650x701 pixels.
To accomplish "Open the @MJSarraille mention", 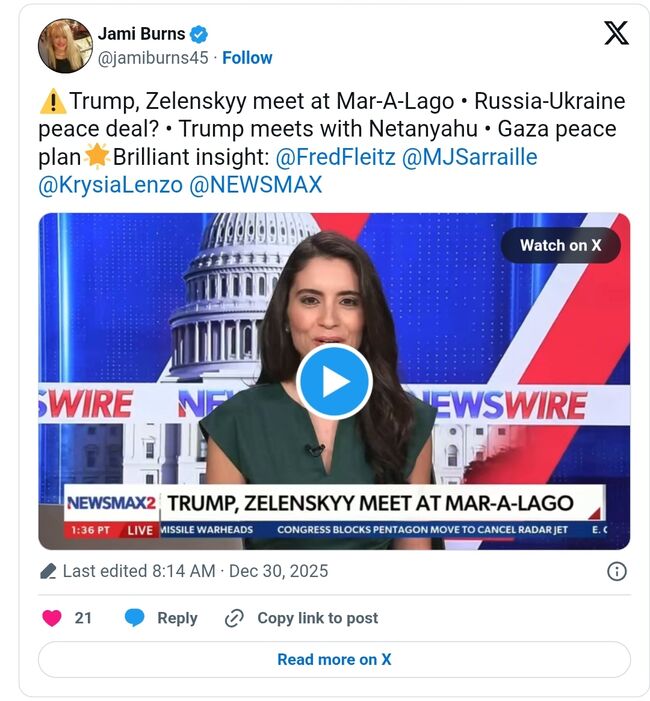I will point(470,157).
